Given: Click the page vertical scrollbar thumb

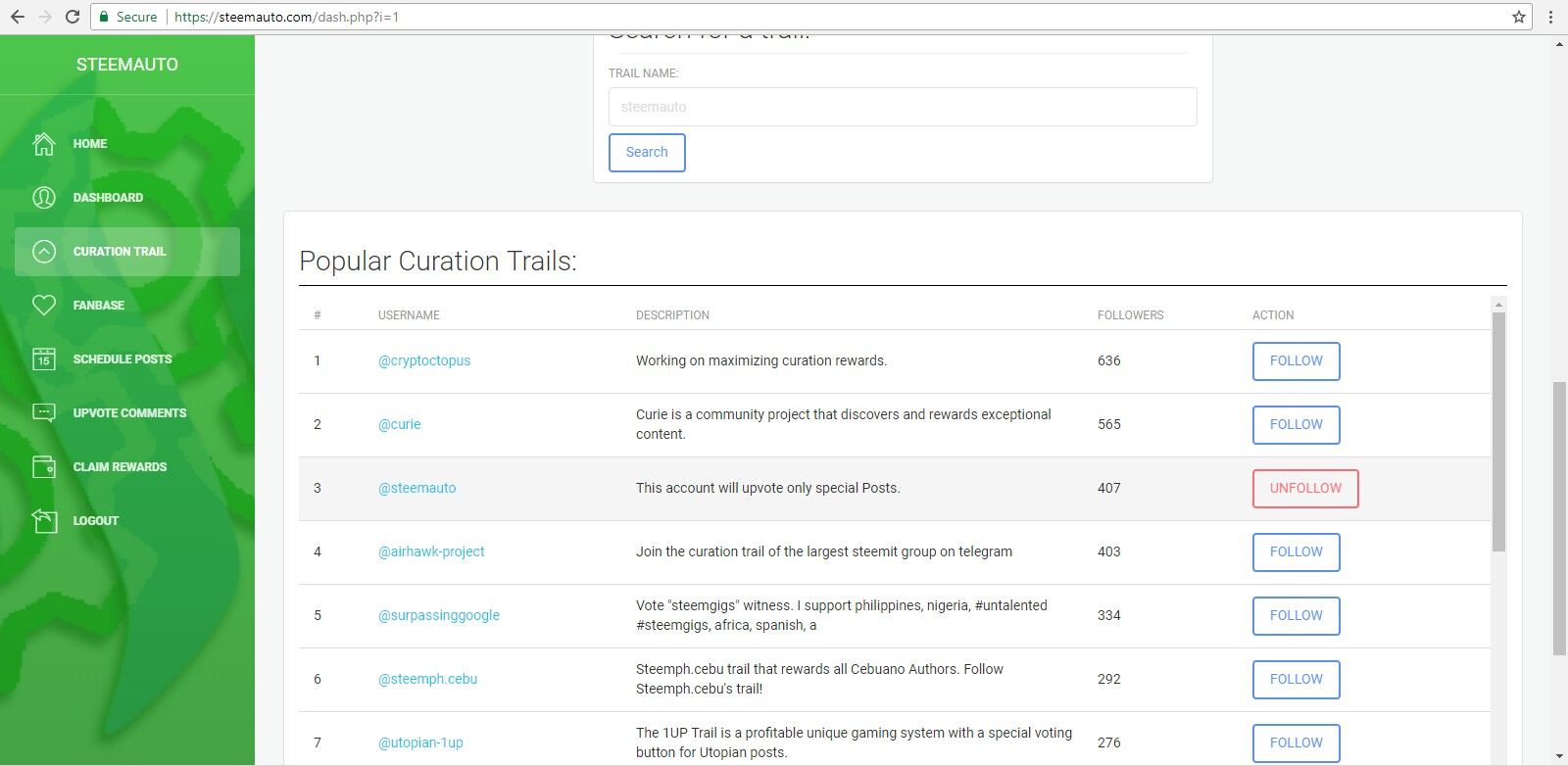Looking at the screenshot, I should tap(1559, 519).
